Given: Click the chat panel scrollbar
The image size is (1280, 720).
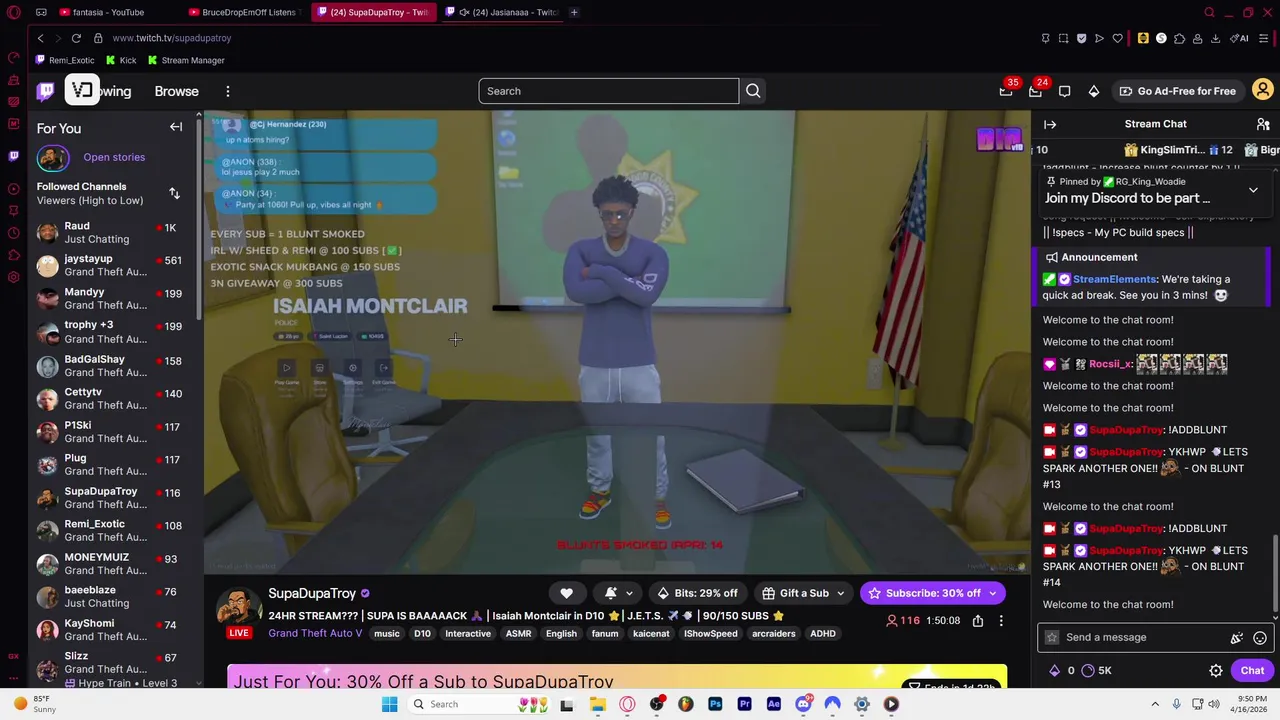Looking at the screenshot, I should tap(1276, 574).
